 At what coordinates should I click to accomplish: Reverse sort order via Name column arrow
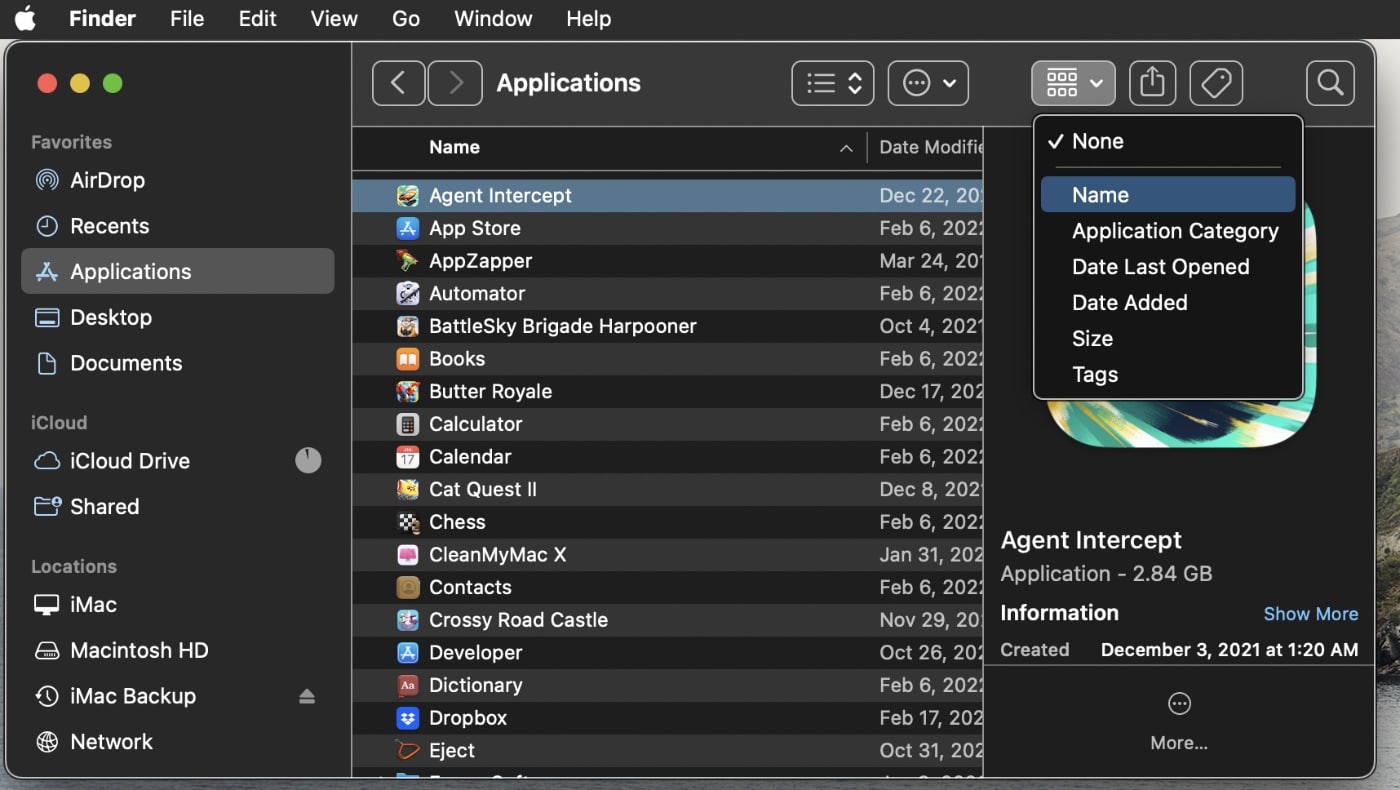846,148
